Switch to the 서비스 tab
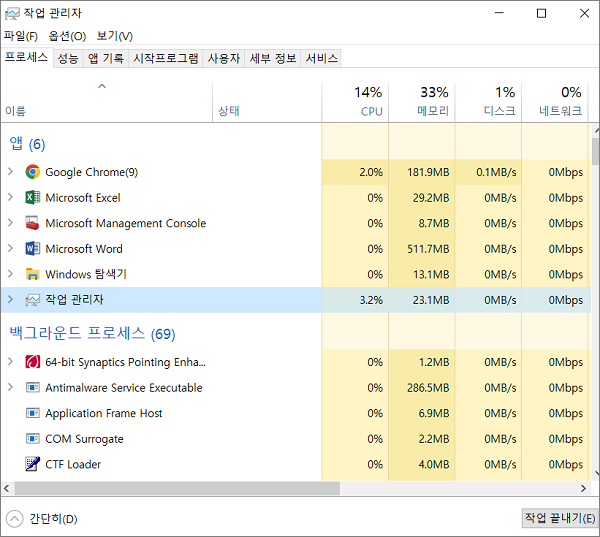 click(321, 58)
